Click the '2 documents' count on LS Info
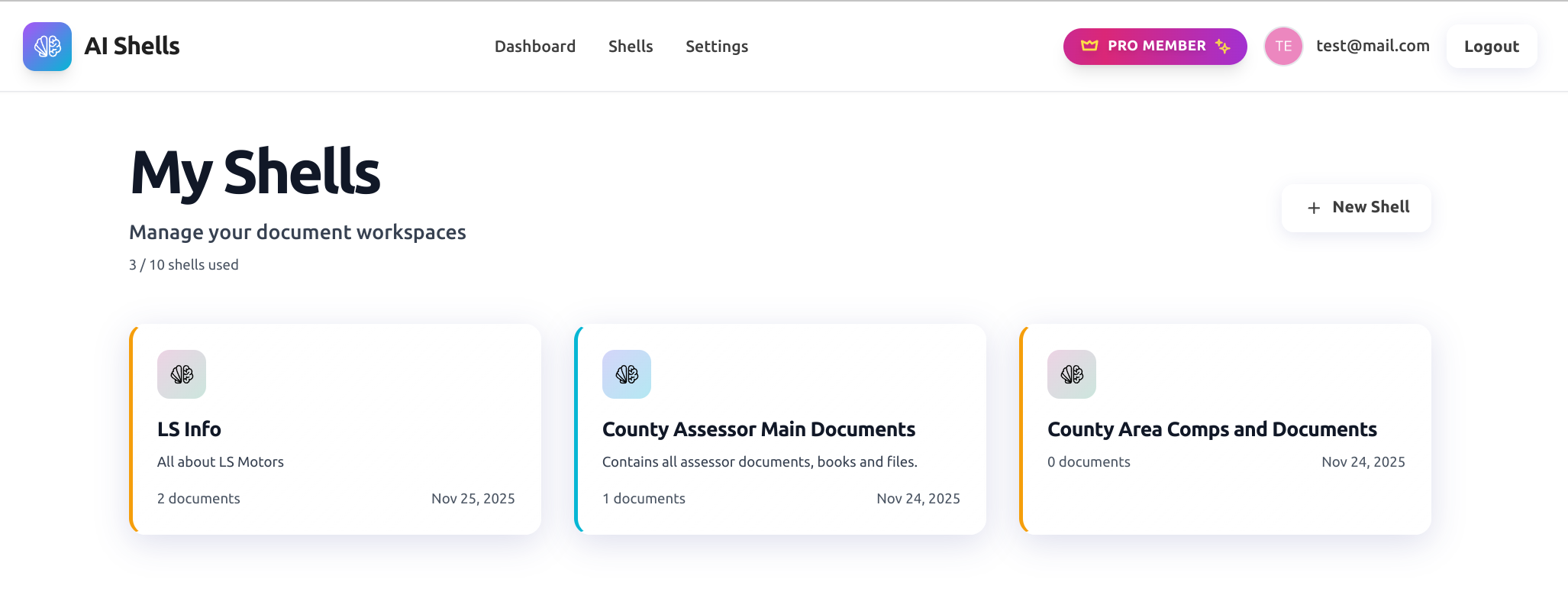The width and height of the screenshot is (1568, 605). pos(198,499)
